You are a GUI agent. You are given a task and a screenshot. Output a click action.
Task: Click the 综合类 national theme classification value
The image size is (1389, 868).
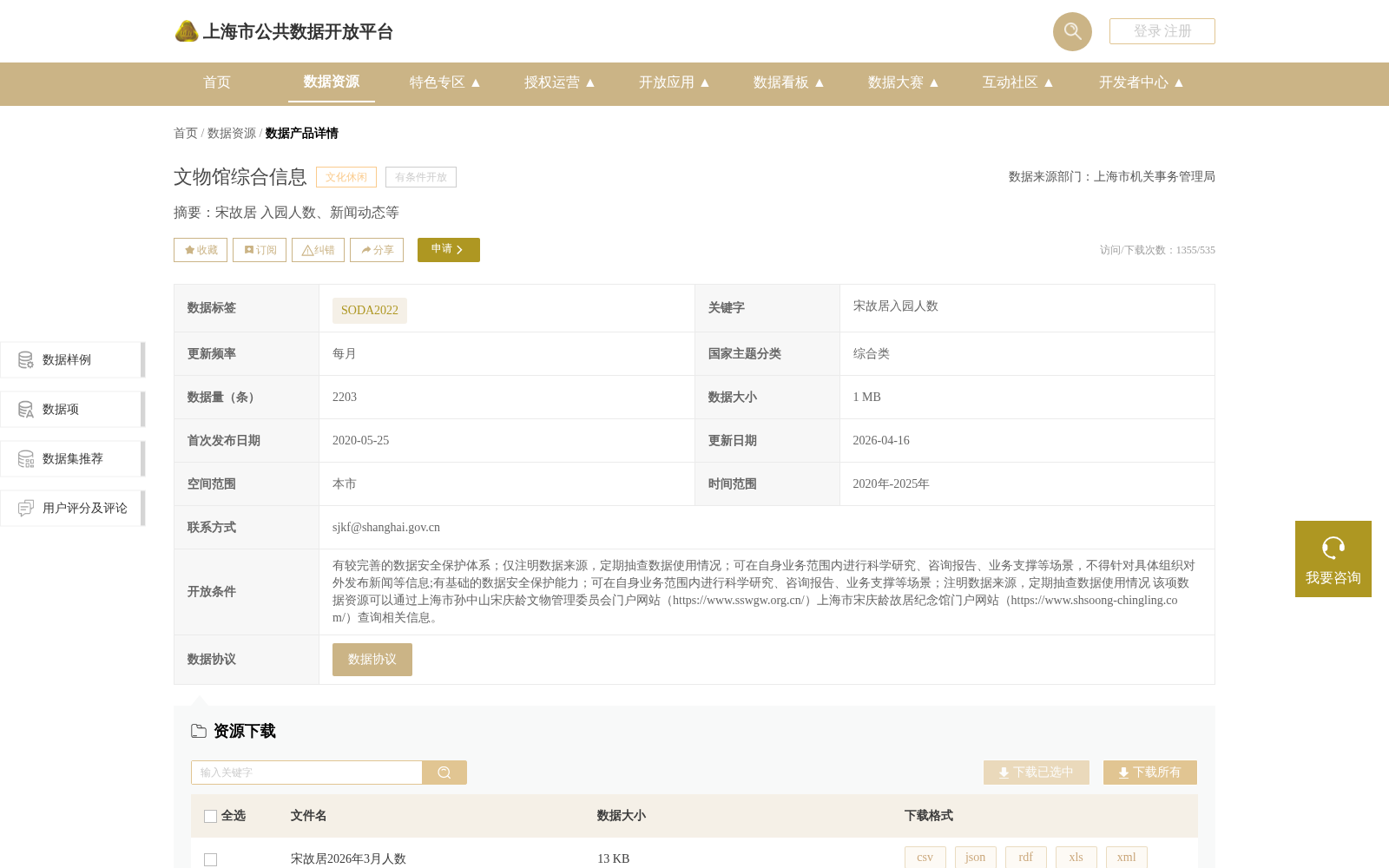pos(871,353)
